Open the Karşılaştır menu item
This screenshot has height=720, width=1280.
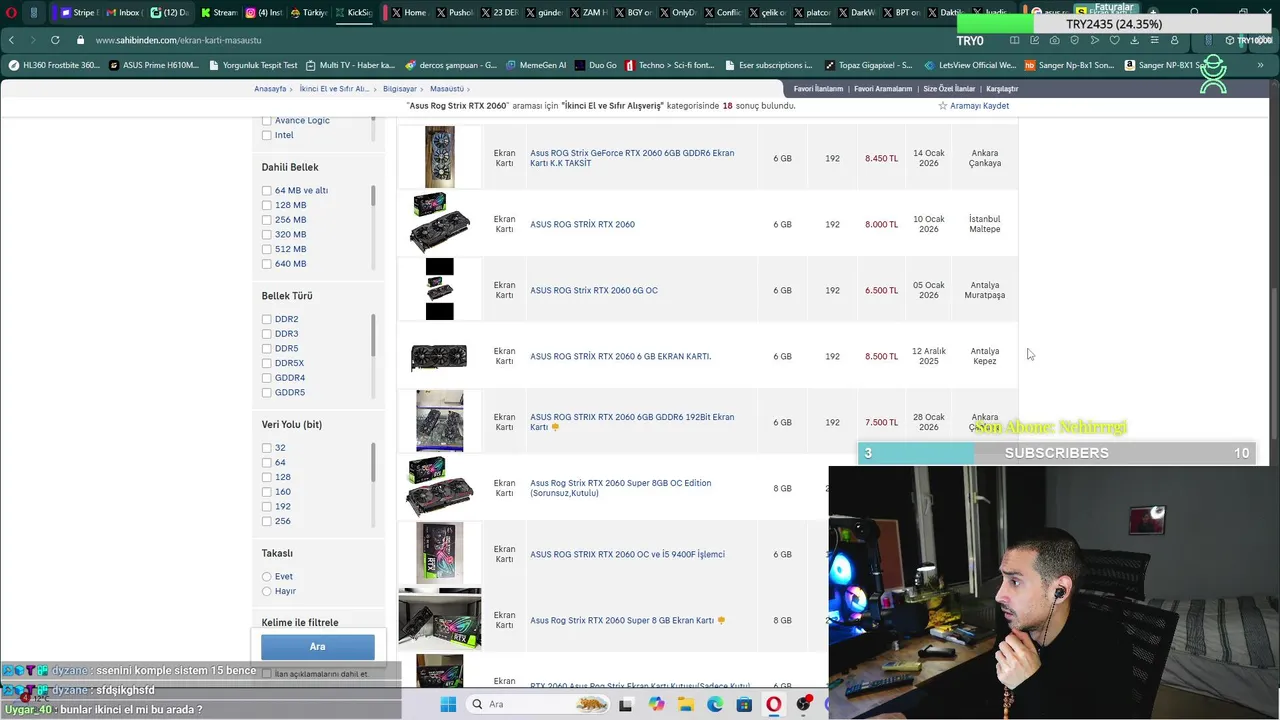(1002, 89)
